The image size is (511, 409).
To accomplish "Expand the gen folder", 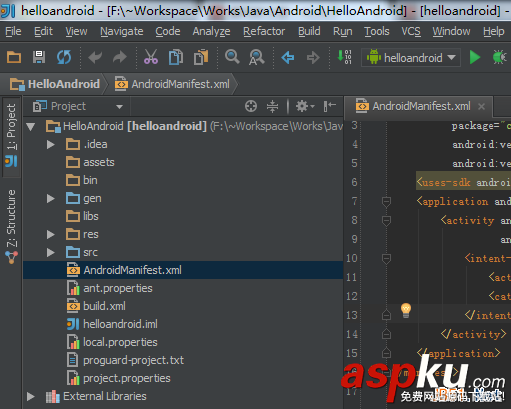I will 51,198.
